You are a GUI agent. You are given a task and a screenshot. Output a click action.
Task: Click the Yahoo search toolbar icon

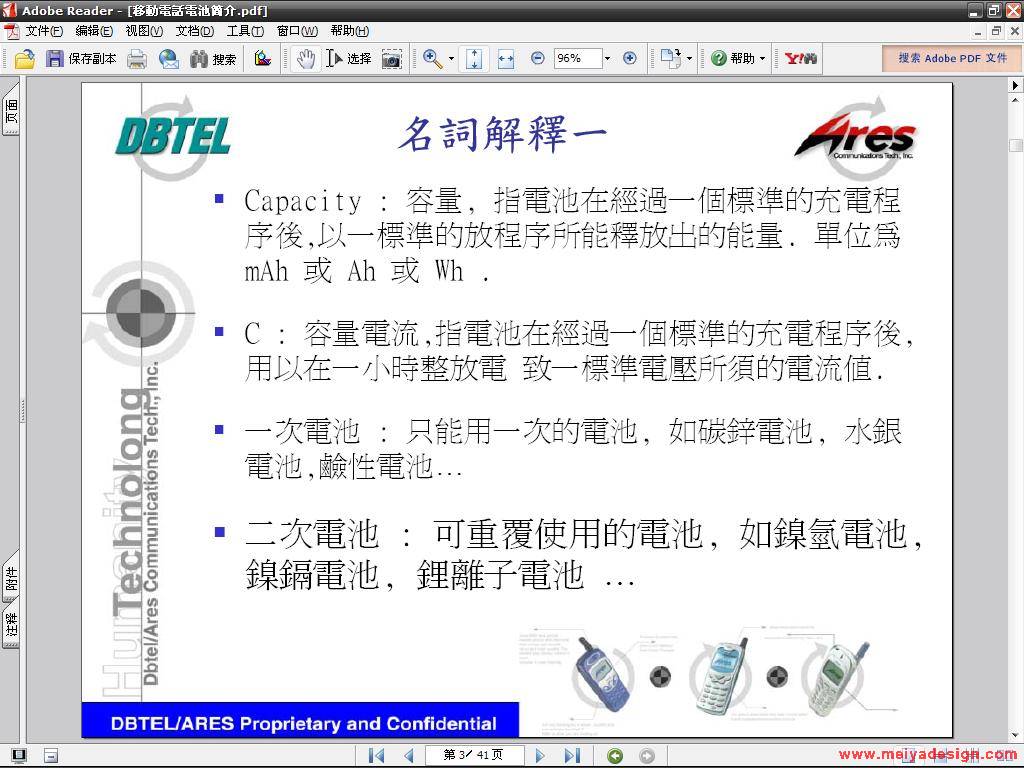801,59
